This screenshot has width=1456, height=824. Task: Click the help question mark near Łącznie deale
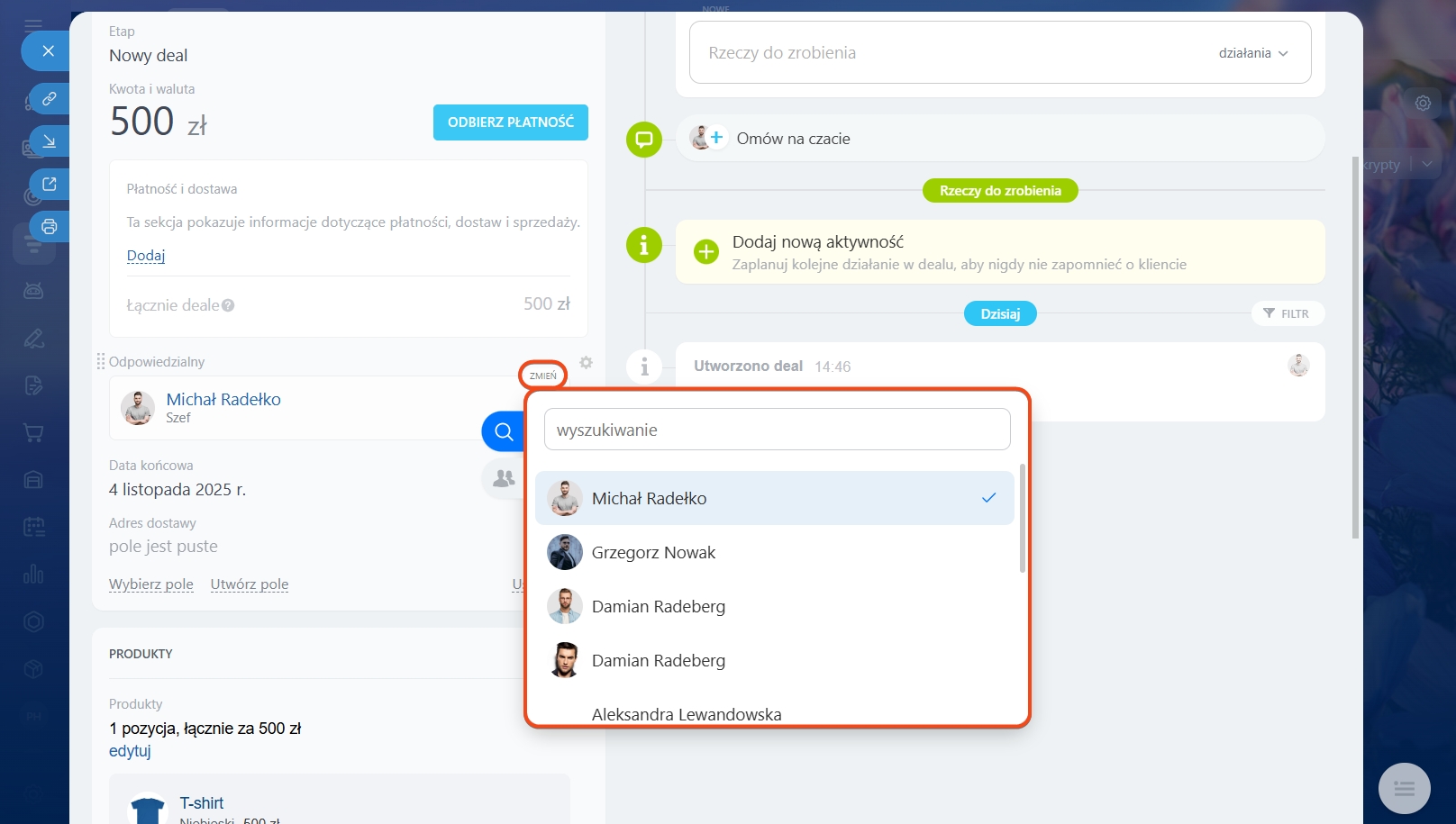(x=228, y=305)
